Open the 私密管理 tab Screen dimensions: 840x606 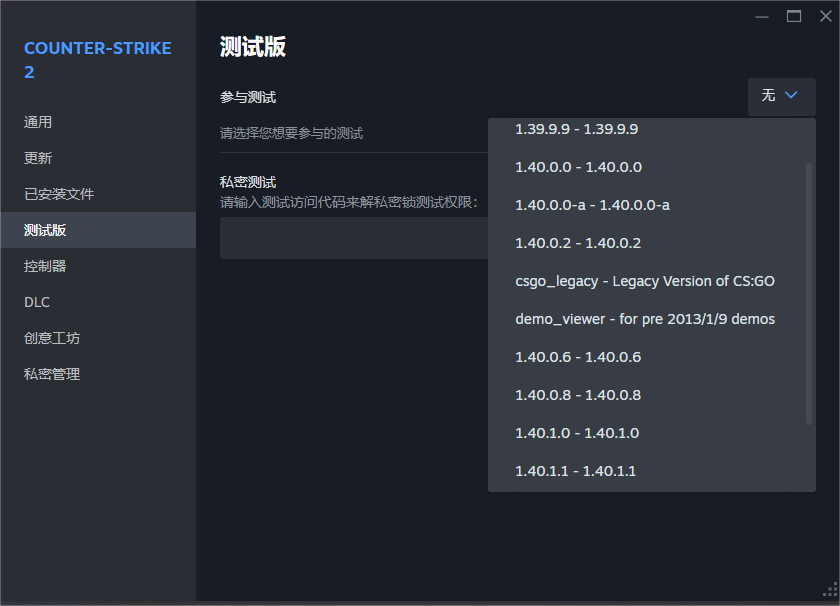[52, 374]
